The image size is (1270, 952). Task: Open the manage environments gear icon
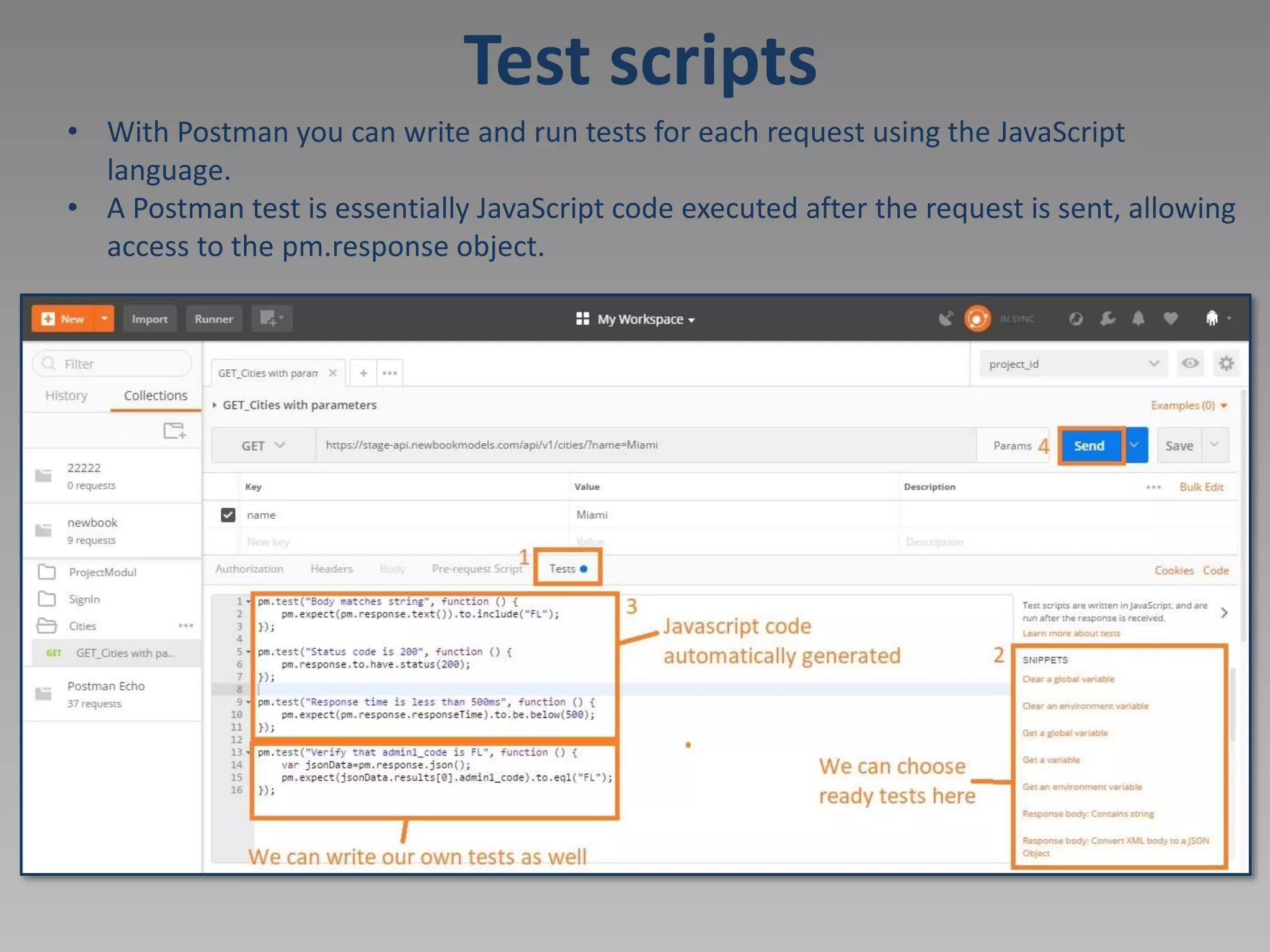[1226, 364]
